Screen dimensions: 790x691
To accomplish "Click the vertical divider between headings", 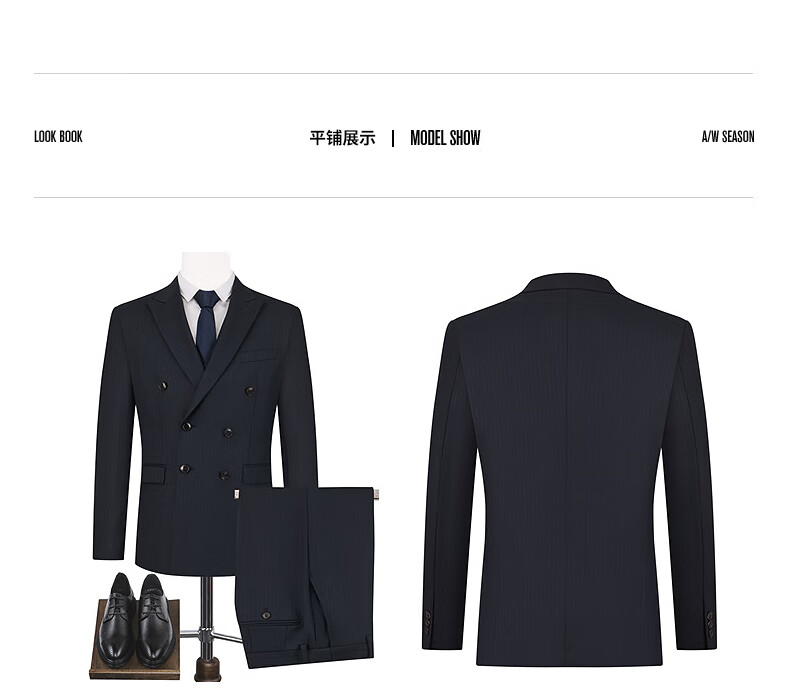I will 393,138.
